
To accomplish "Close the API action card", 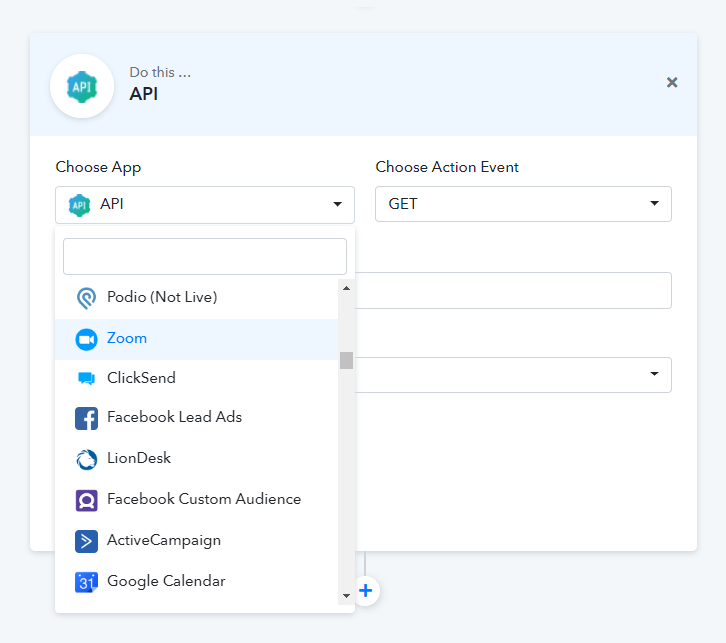I will [x=672, y=82].
